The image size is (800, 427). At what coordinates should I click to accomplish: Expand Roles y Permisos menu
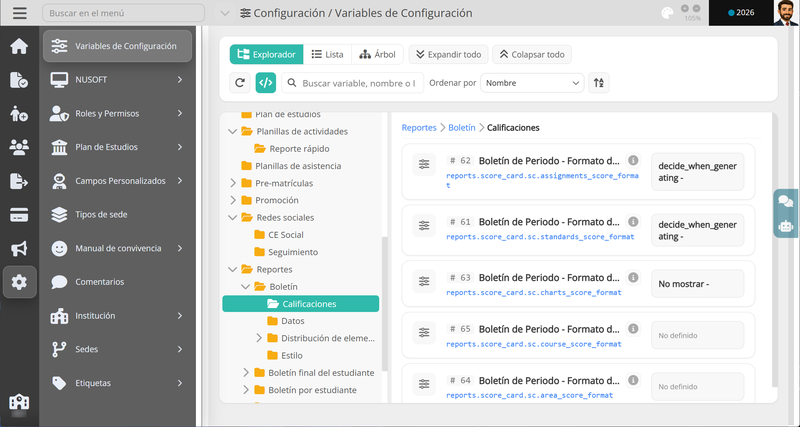[x=117, y=113]
